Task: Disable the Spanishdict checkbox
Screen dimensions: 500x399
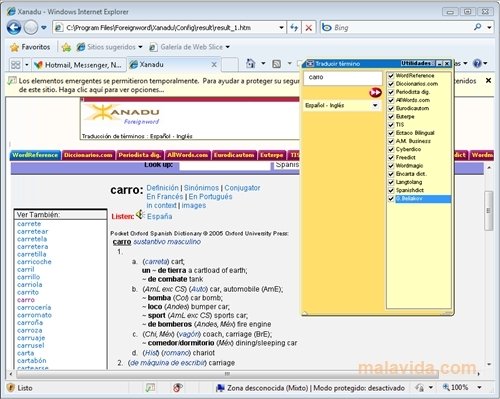Action: [x=391, y=190]
